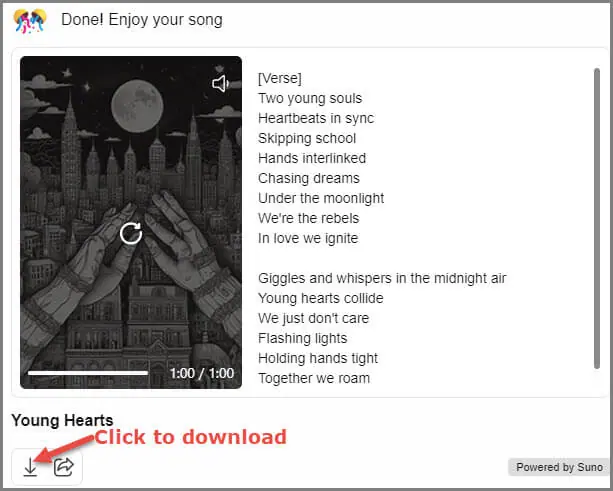Click the moon in the cover artwork

point(137,106)
